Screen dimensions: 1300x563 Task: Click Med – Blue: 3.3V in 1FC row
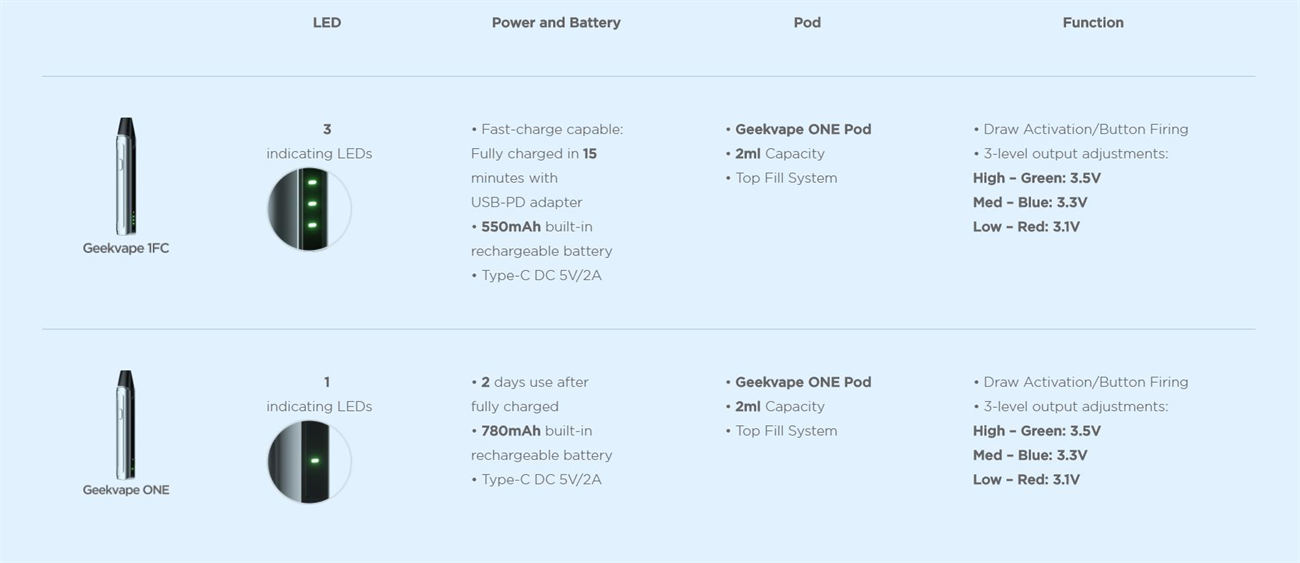point(1030,202)
